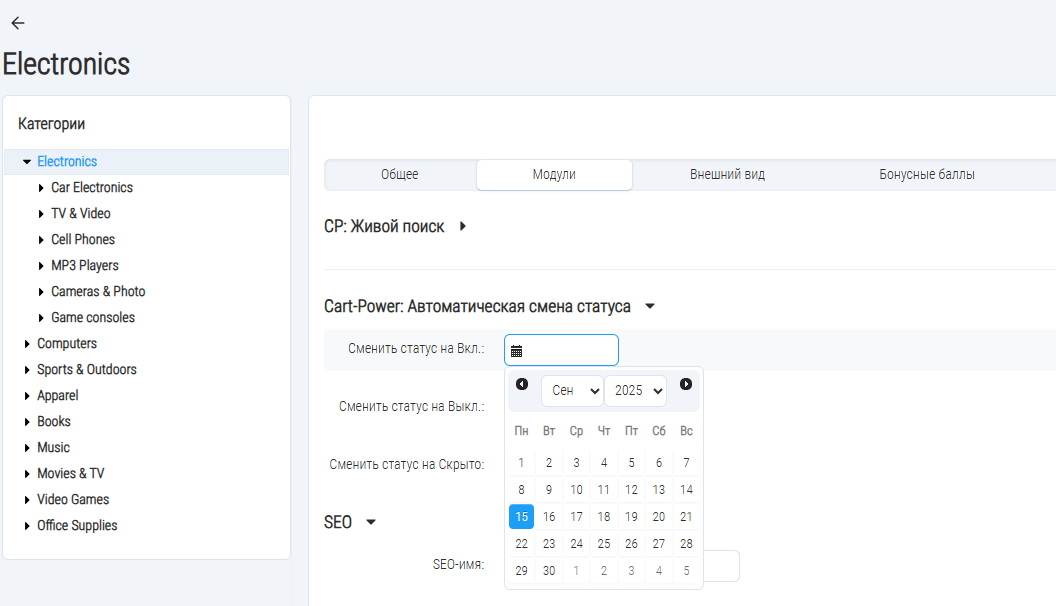This screenshot has height=606, width=1056.
Task: Open the Внешний вид tab
Action: (x=727, y=175)
